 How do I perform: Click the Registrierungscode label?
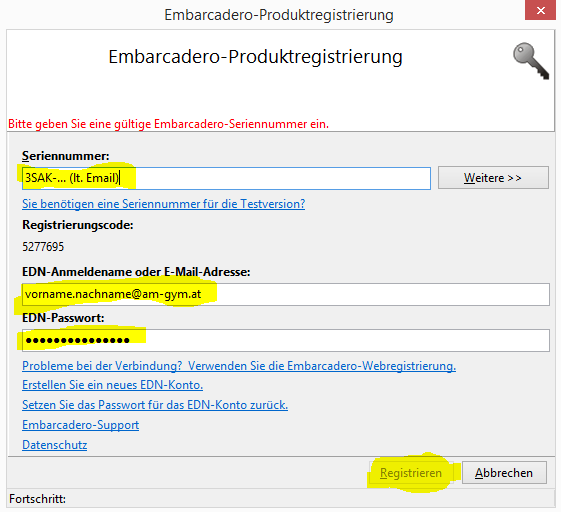(78, 225)
